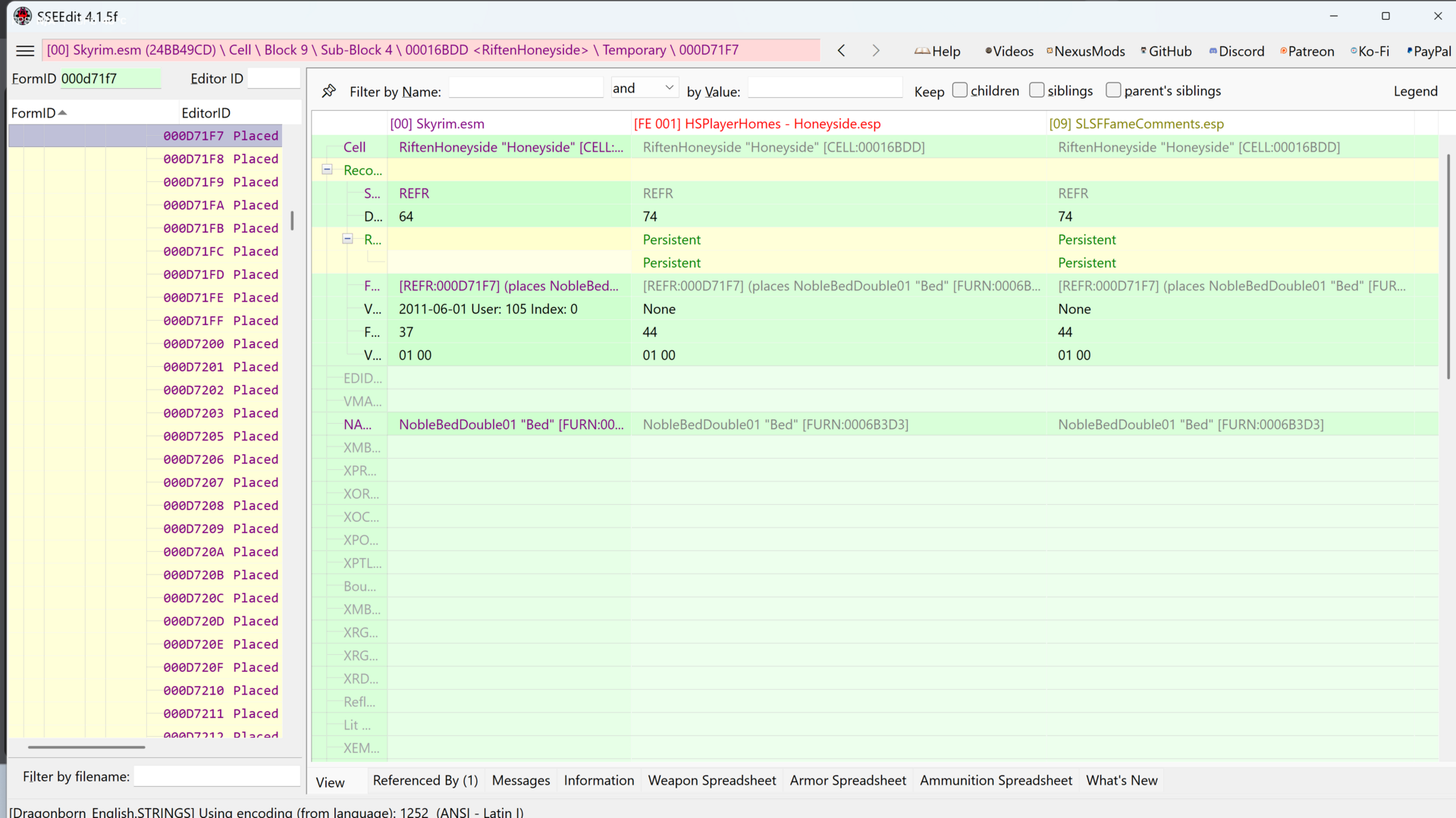Viewport: 1456px width, 818px height.
Task: Click the FormID input field
Action: point(110,79)
